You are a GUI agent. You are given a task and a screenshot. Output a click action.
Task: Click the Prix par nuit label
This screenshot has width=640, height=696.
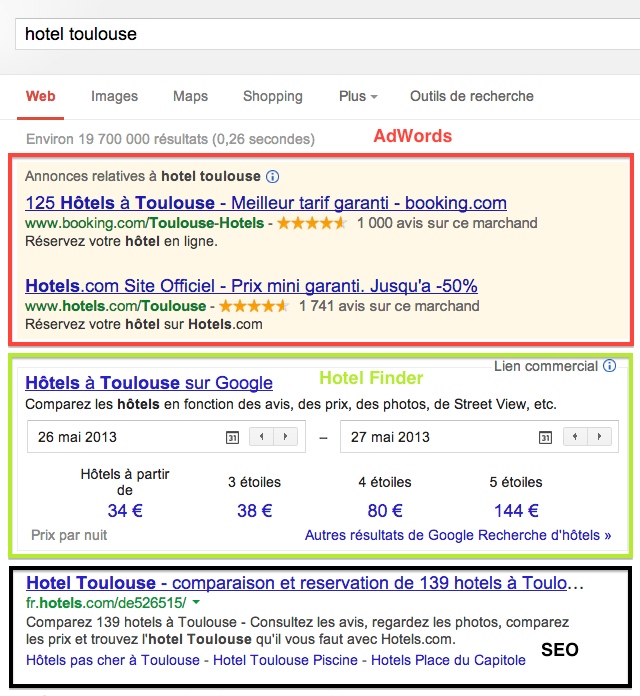pyautogui.click(x=69, y=535)
